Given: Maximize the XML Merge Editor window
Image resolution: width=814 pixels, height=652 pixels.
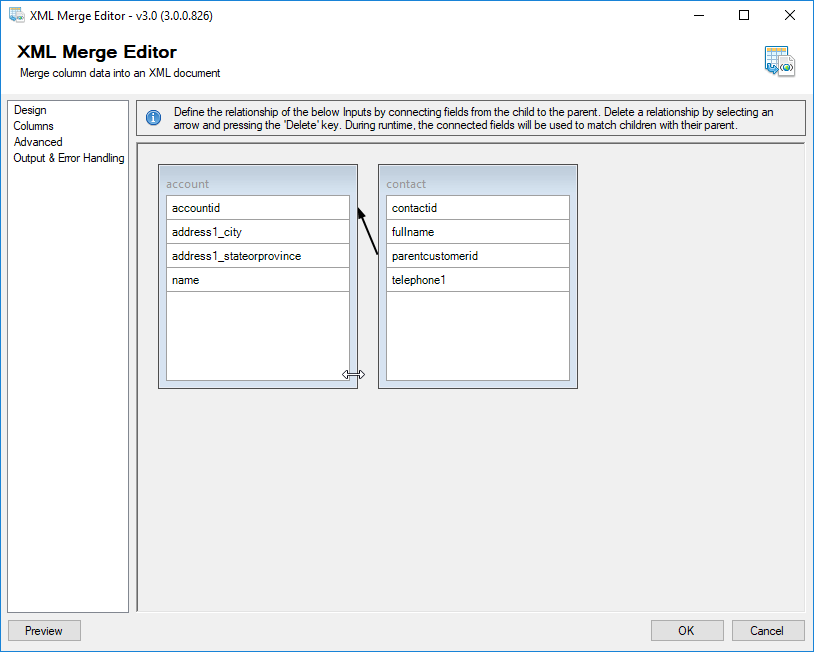Looking at the screenshot, I should pyautogui.click(x=744, y=16).
